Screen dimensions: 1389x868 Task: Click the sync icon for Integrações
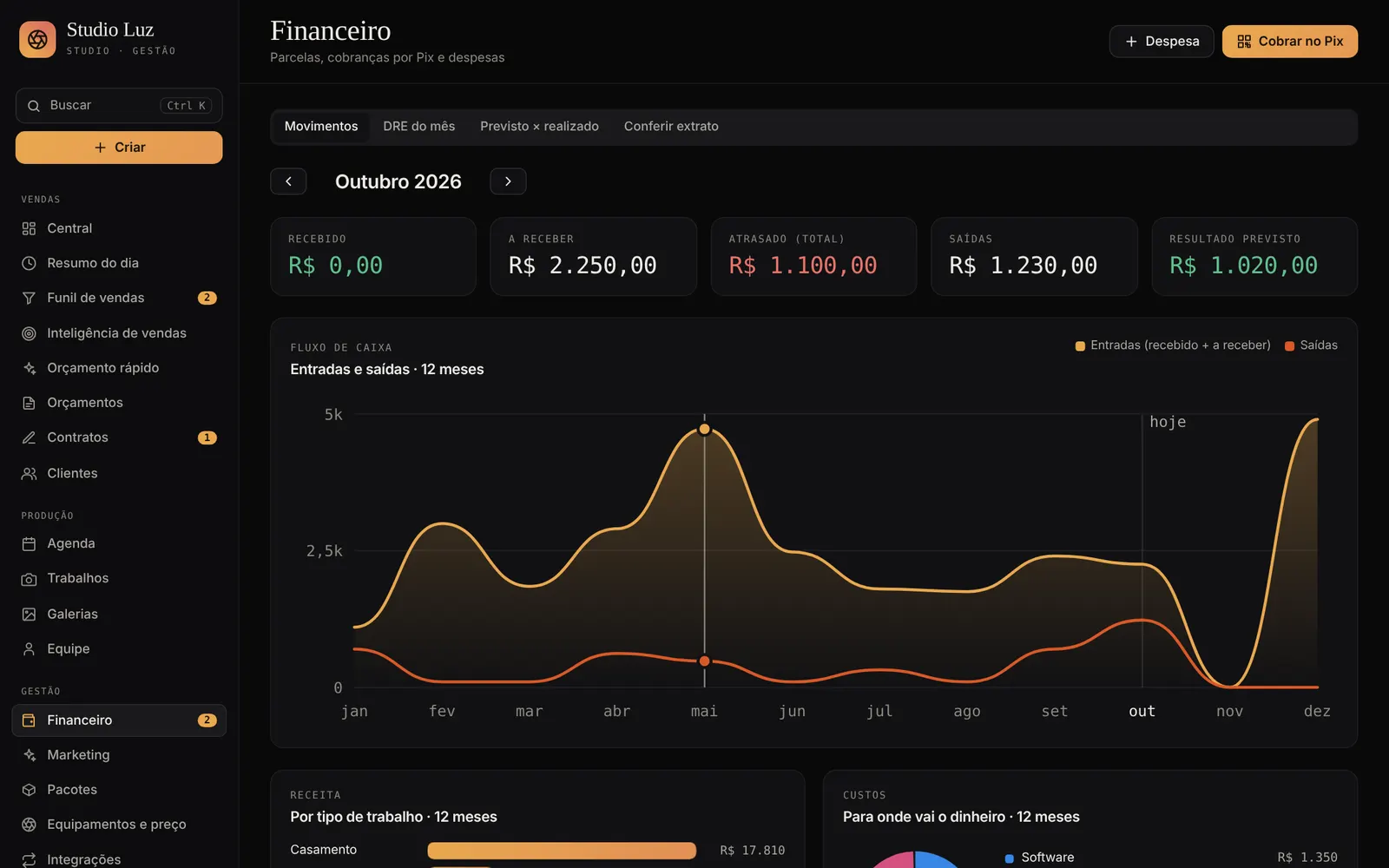click(29, 859)
